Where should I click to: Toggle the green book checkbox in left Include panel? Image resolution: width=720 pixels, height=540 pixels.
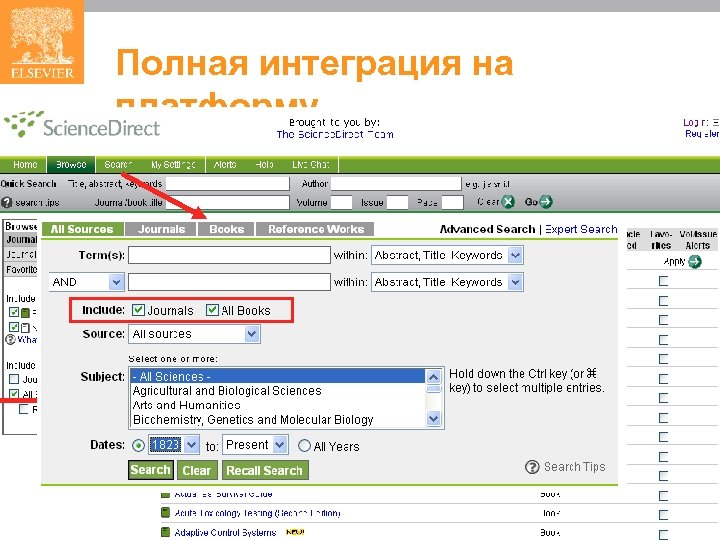pyautogui.click(x=14, y=312)
